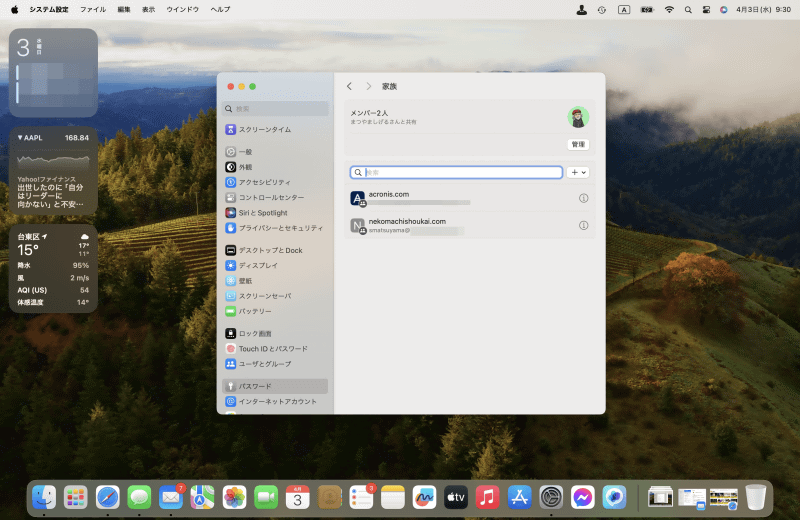Image resolution: width=800 pixels, height=520 pixels.
Task: Open スクリーンセーバ settings
Action: (275, 296)
